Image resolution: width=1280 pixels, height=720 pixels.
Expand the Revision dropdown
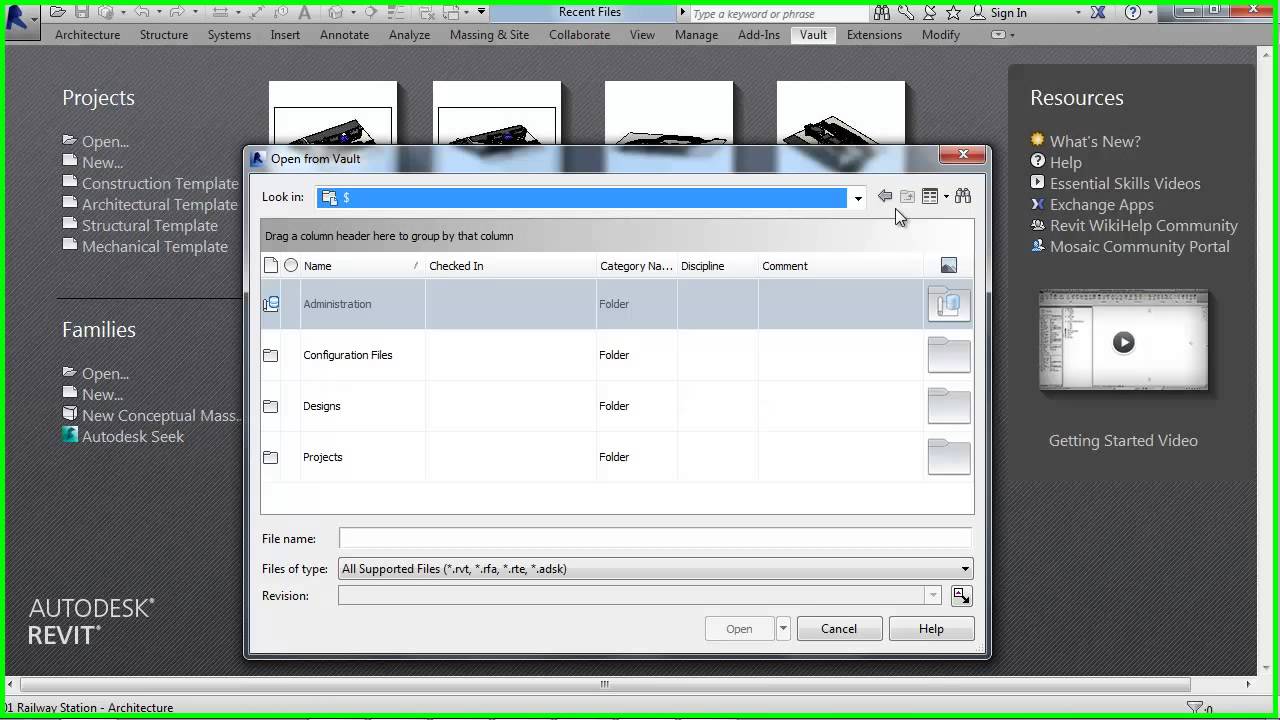933,596
